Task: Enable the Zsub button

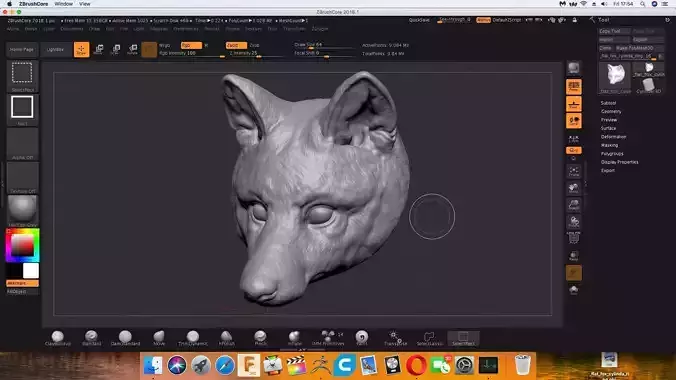Action: click(254, 45)
